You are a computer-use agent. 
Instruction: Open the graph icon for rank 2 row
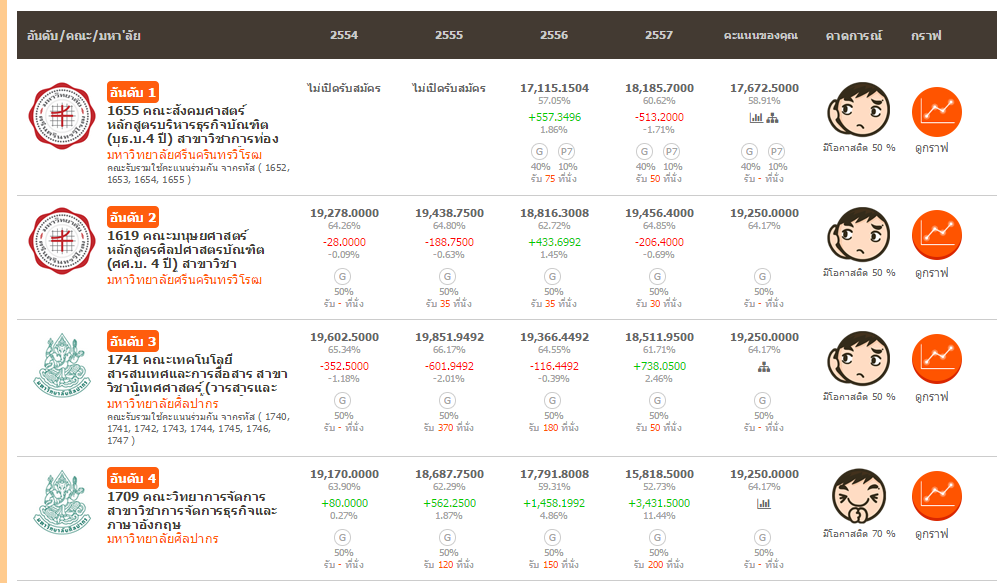point(936,236)
